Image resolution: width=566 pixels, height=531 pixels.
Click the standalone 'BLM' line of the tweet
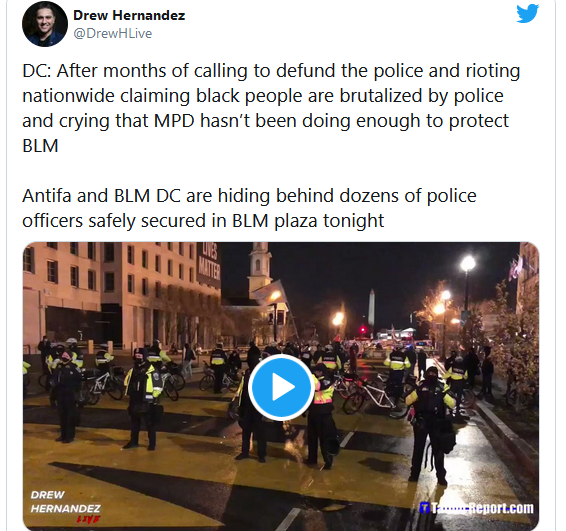[x=40, y=146]
